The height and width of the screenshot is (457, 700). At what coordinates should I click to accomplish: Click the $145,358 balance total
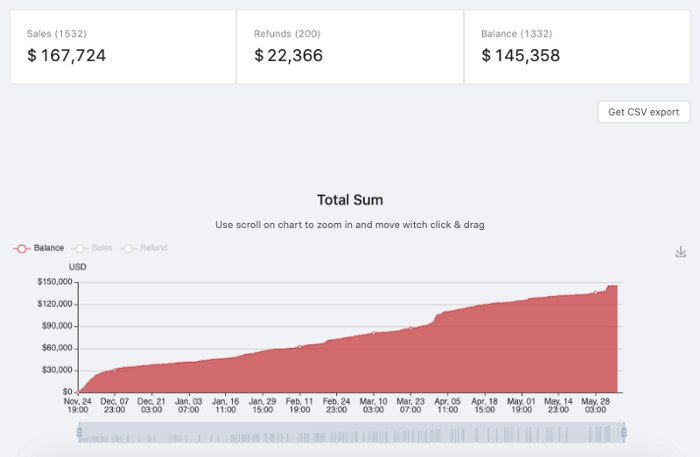coord(521,56)
